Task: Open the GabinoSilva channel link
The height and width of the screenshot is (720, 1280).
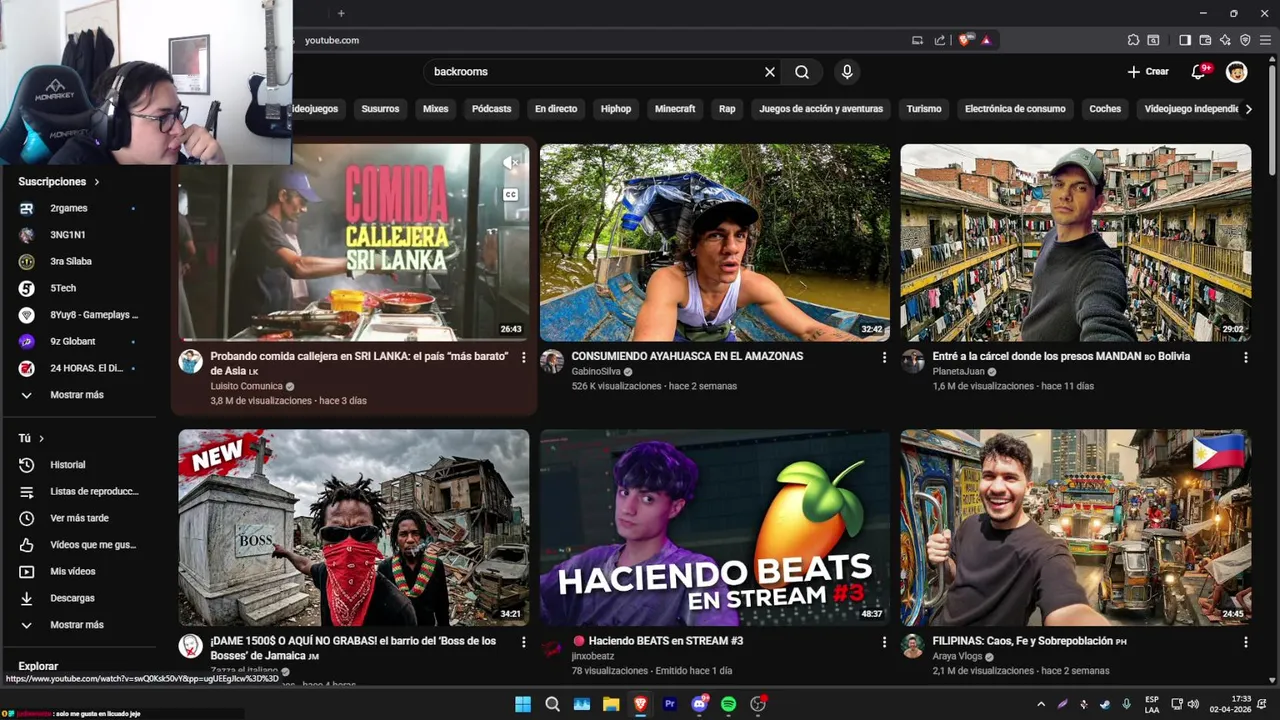Action: [x=596, y=372]
